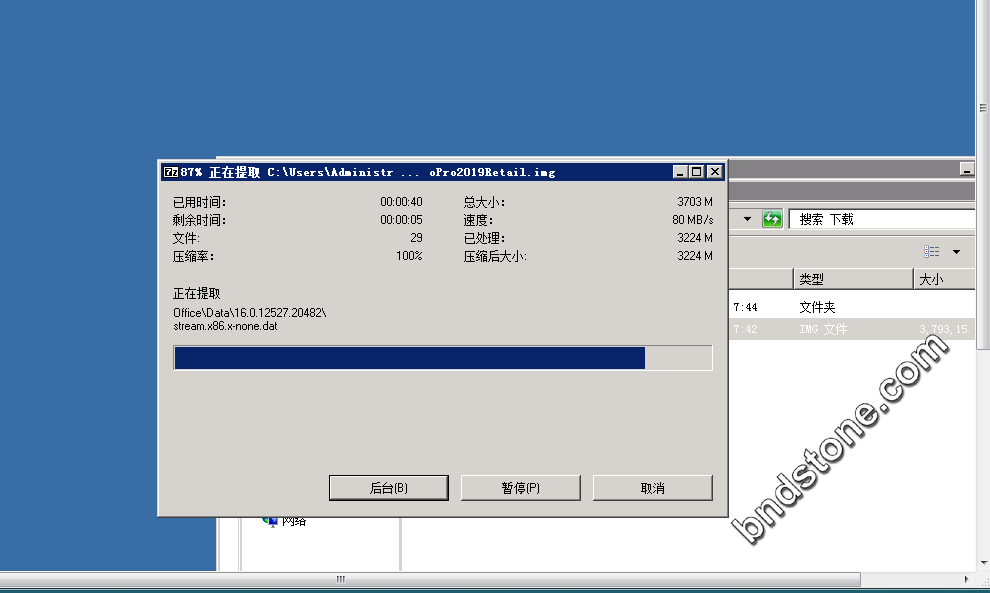Focus the 搜索 下载 search field
Image resolution: width=990 pixels, height=593 pixels.
[x=880, y=219]
